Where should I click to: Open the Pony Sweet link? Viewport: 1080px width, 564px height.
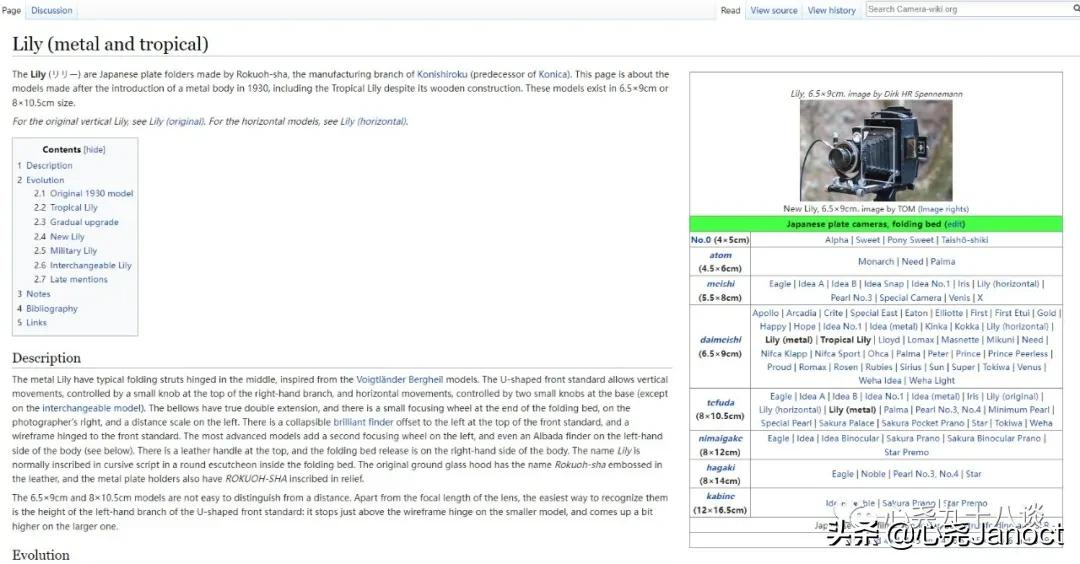[910, 240]
